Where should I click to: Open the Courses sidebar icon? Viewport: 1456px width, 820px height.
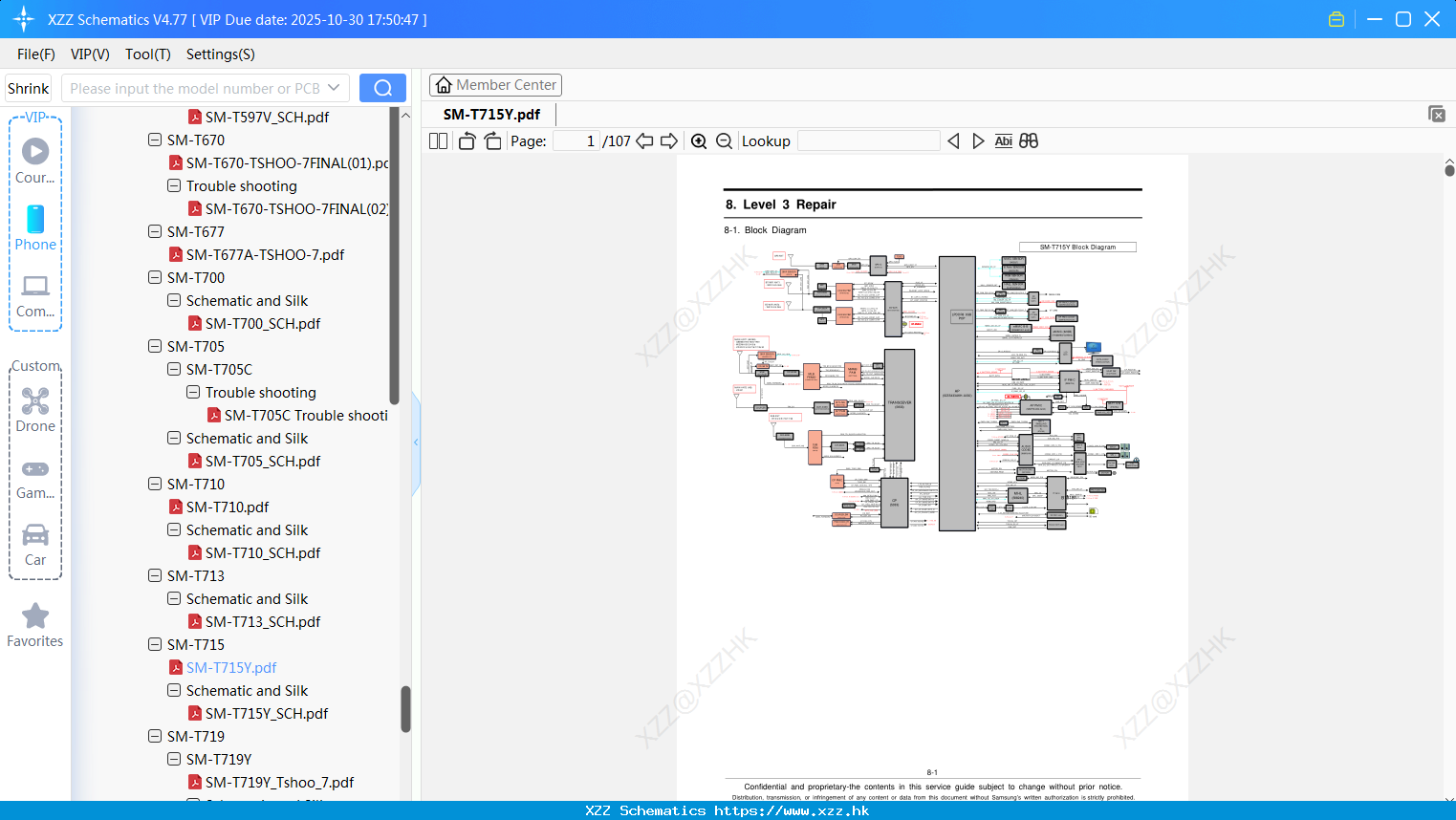[x=35, y=161]
